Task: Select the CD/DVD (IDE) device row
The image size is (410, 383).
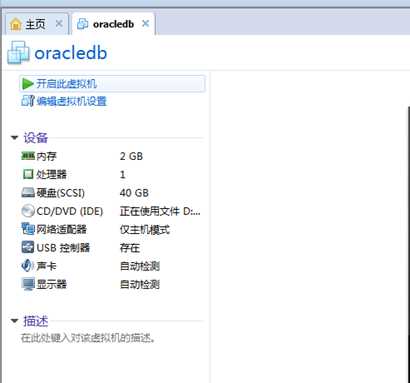Action: (x=112, y=211)
